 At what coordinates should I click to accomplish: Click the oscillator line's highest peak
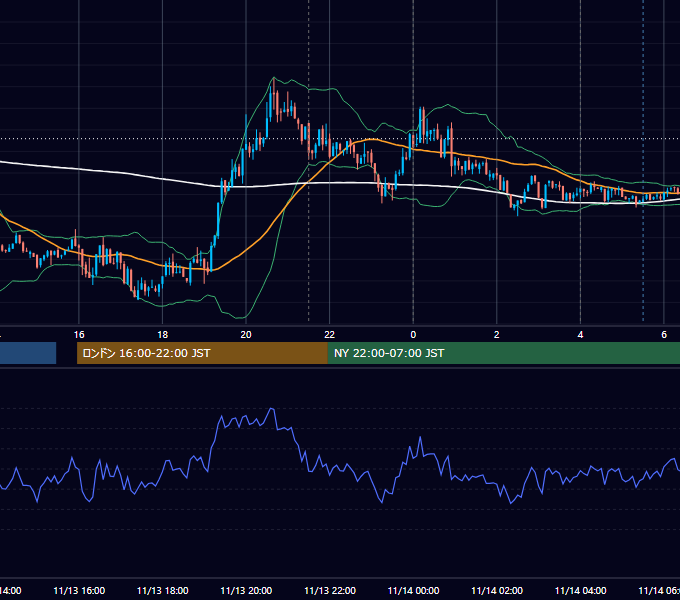coord(272,409)
